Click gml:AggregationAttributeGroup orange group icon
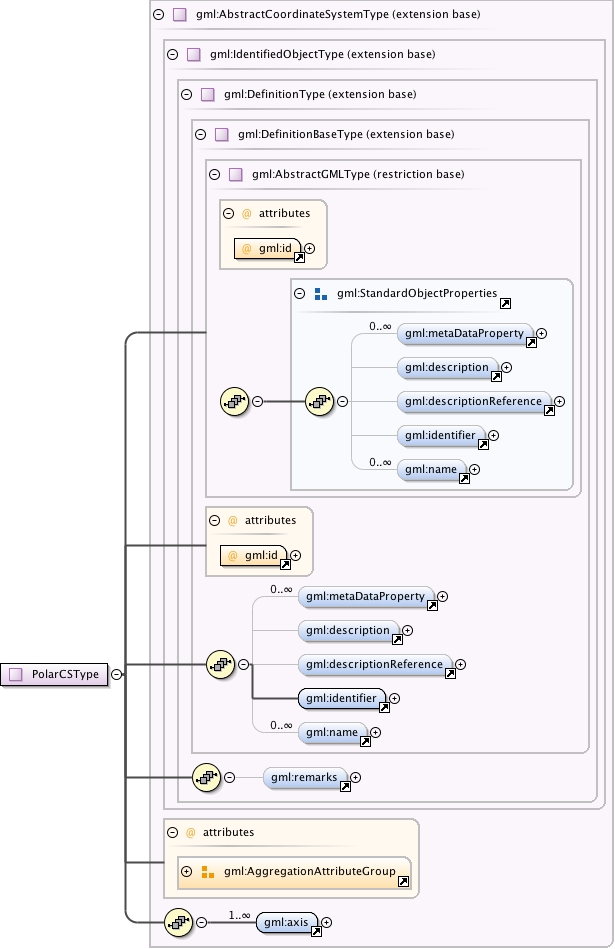The height and width of the screenshot is (949, 615). point(208,872)
